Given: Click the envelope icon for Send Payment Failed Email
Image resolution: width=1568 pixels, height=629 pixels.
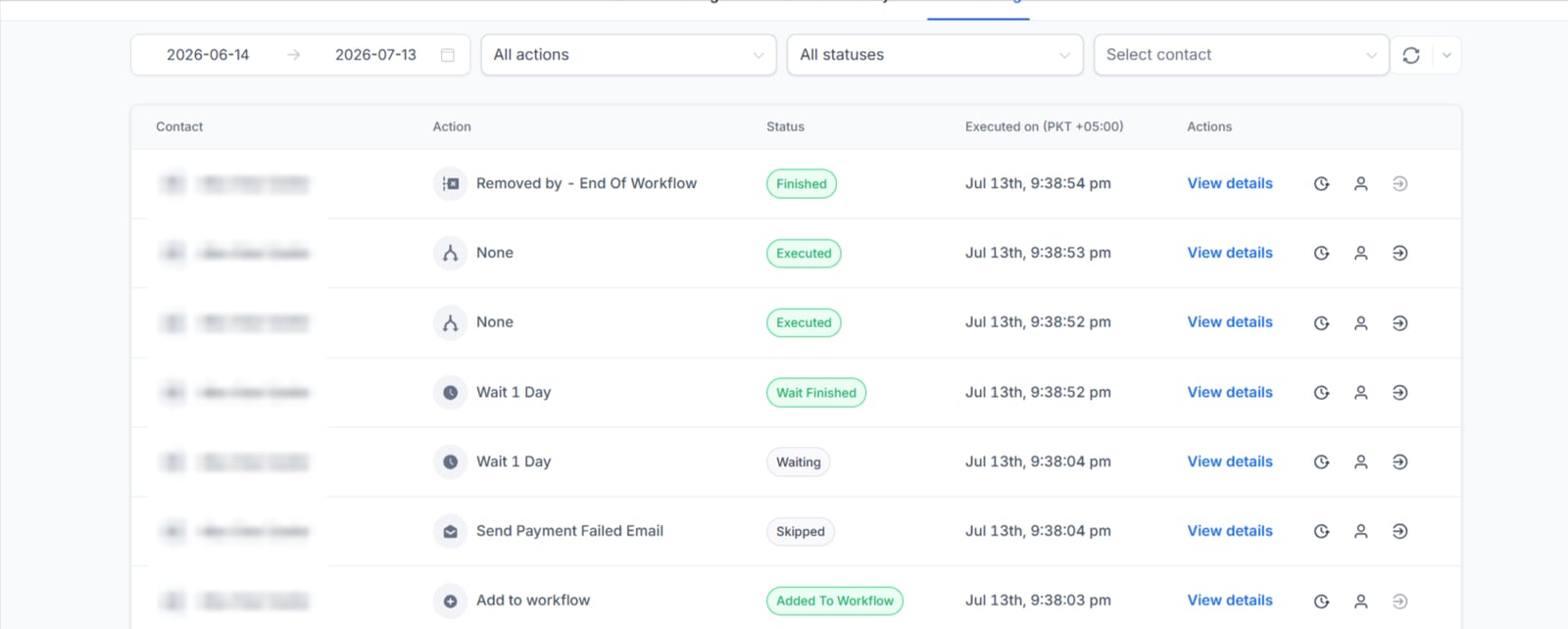Looking at the screenshot, I should point(450,531).
